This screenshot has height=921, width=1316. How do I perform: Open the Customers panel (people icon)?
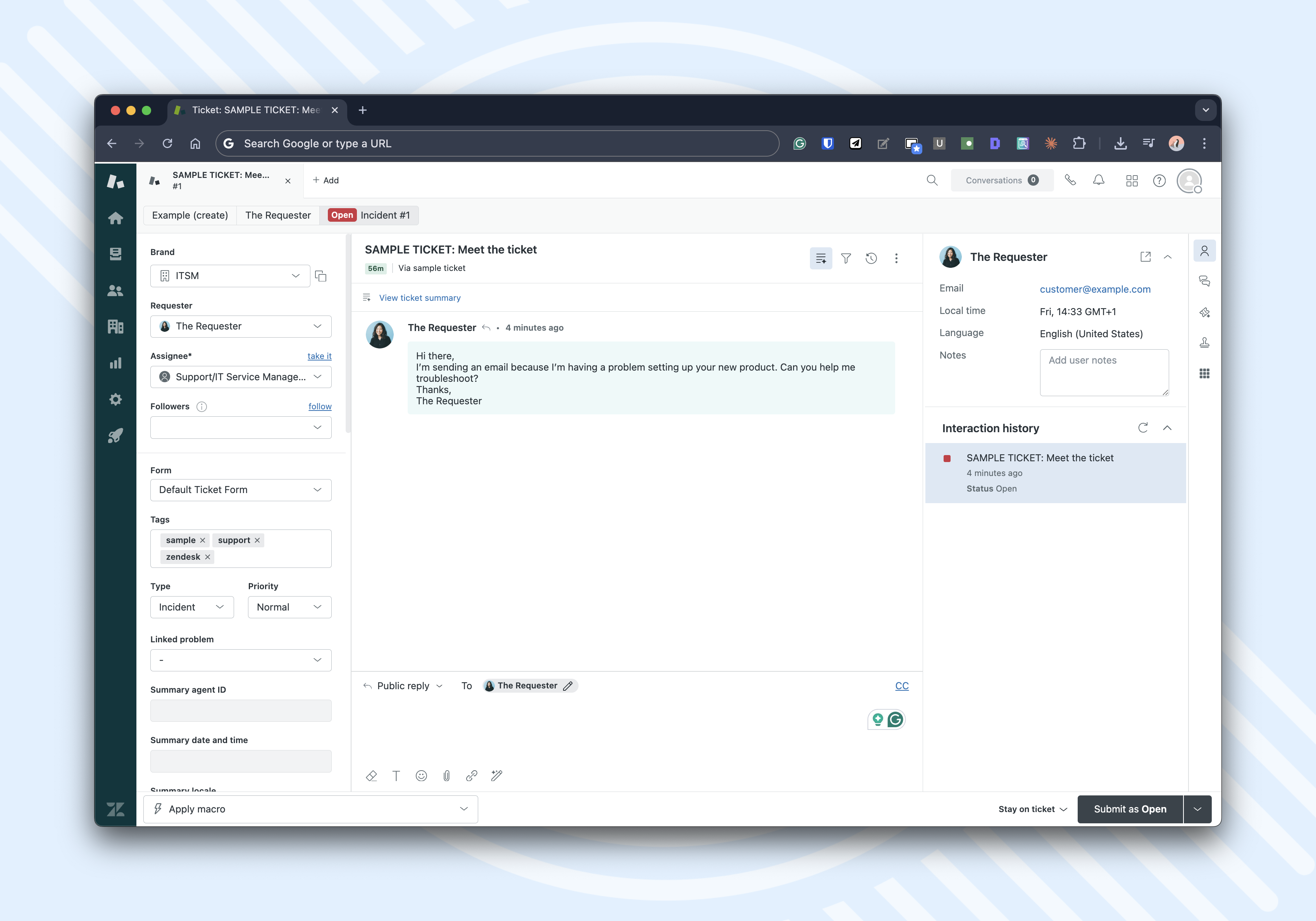tap(116, 291)
